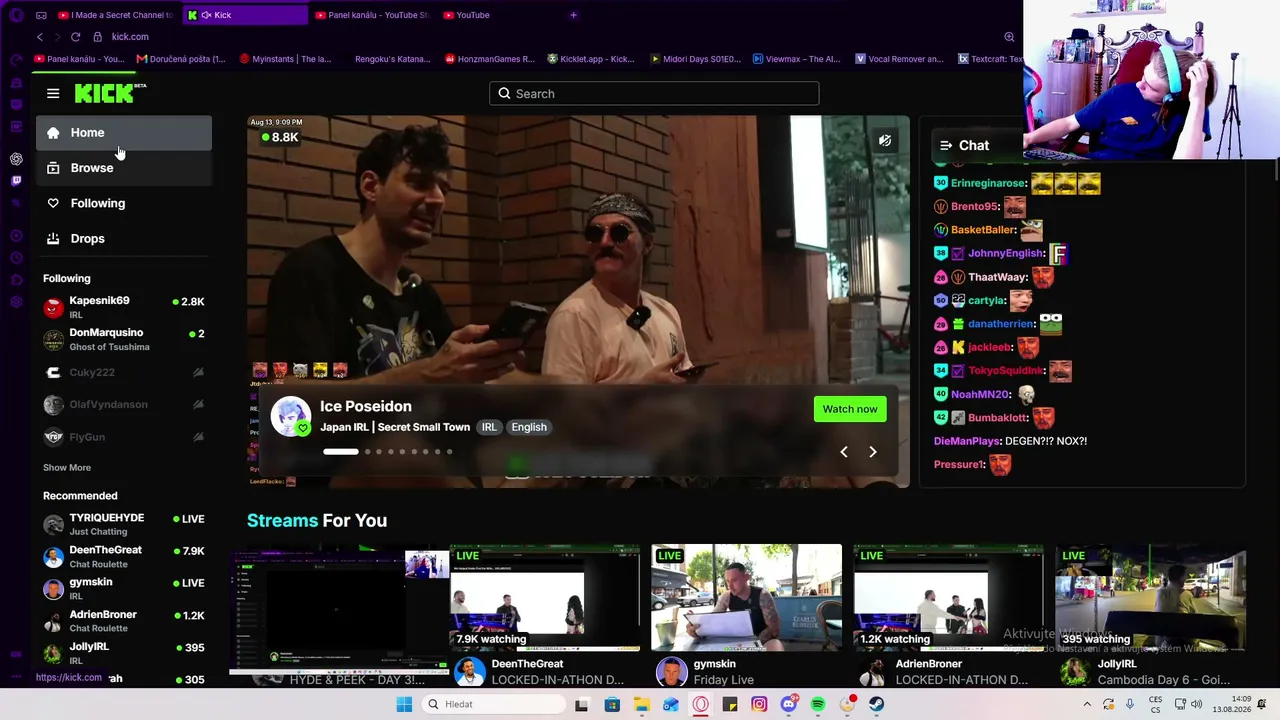Open the Windows Start menu
1280x720 pixels.
tap(404, 705)
